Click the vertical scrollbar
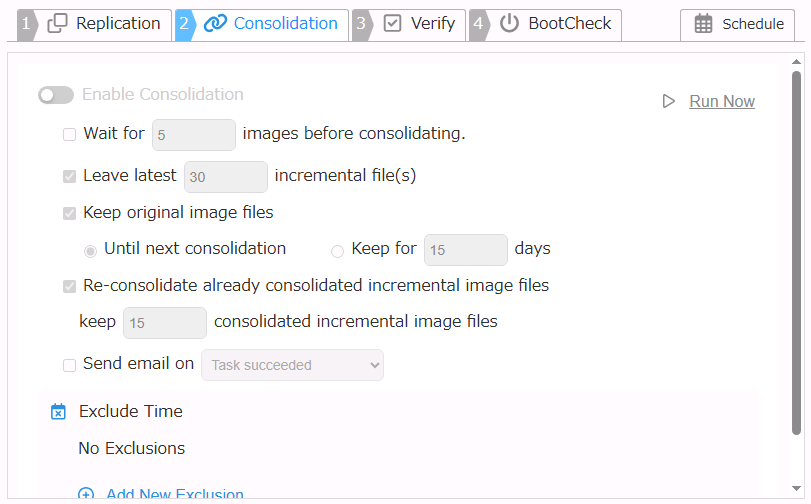The width and height of the screenshot is (811, 504). pos(797,250)
